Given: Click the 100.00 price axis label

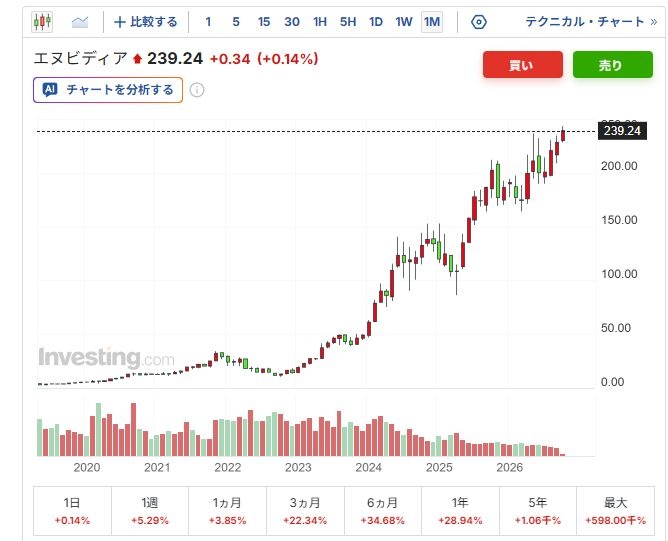Looking at the screenshot, I should point(619,274).
